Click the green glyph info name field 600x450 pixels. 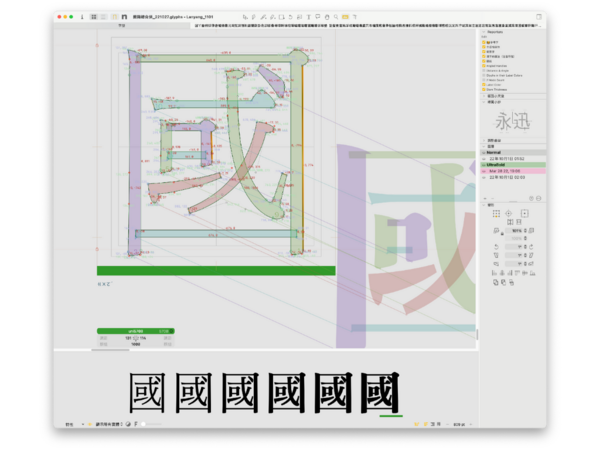(134, 330)
